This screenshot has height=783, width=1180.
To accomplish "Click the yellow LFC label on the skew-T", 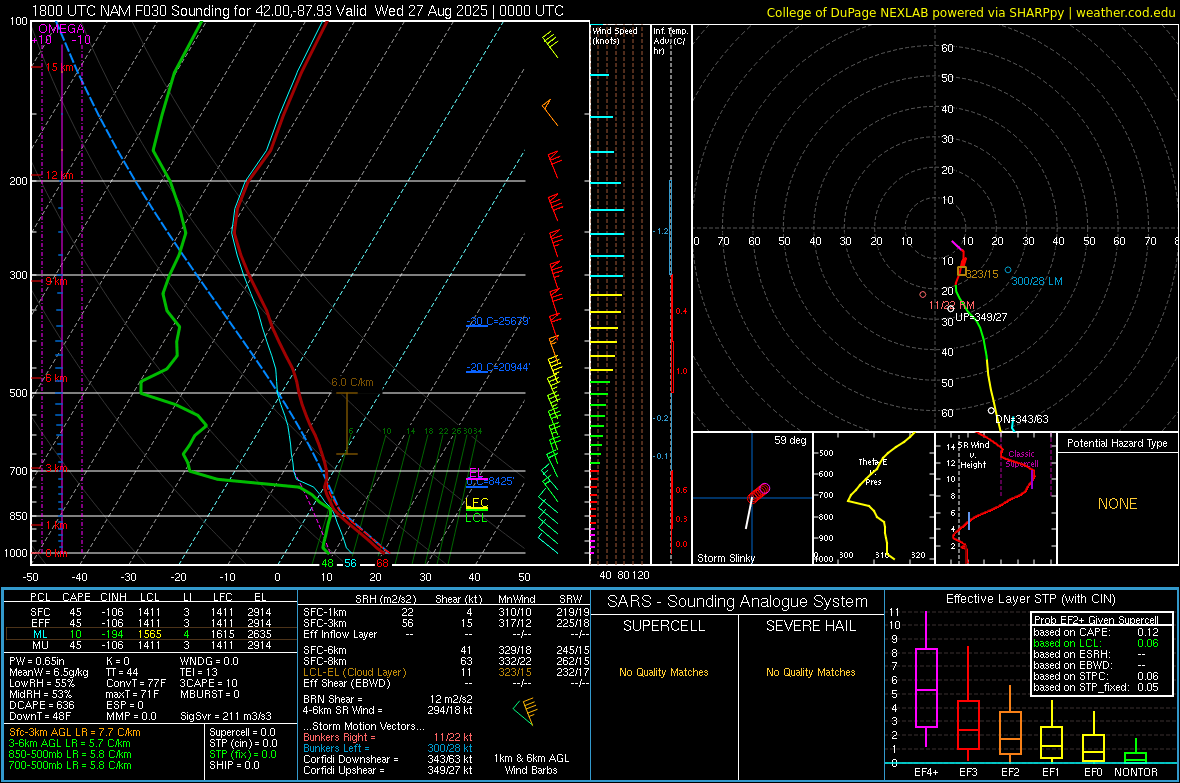I will pyautogui.click(x=477, y=502).
